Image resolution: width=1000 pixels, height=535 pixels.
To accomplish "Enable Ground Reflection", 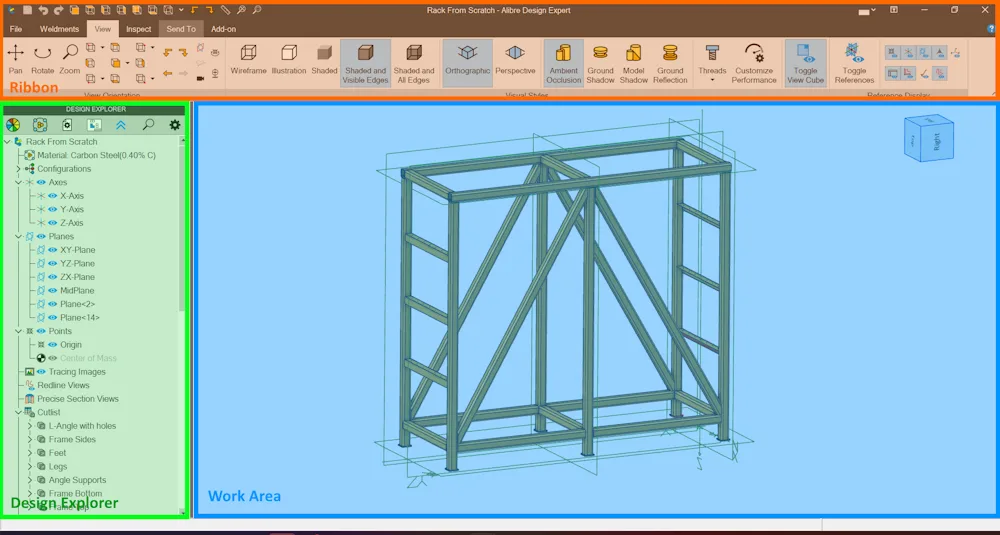I will (670, 63).
